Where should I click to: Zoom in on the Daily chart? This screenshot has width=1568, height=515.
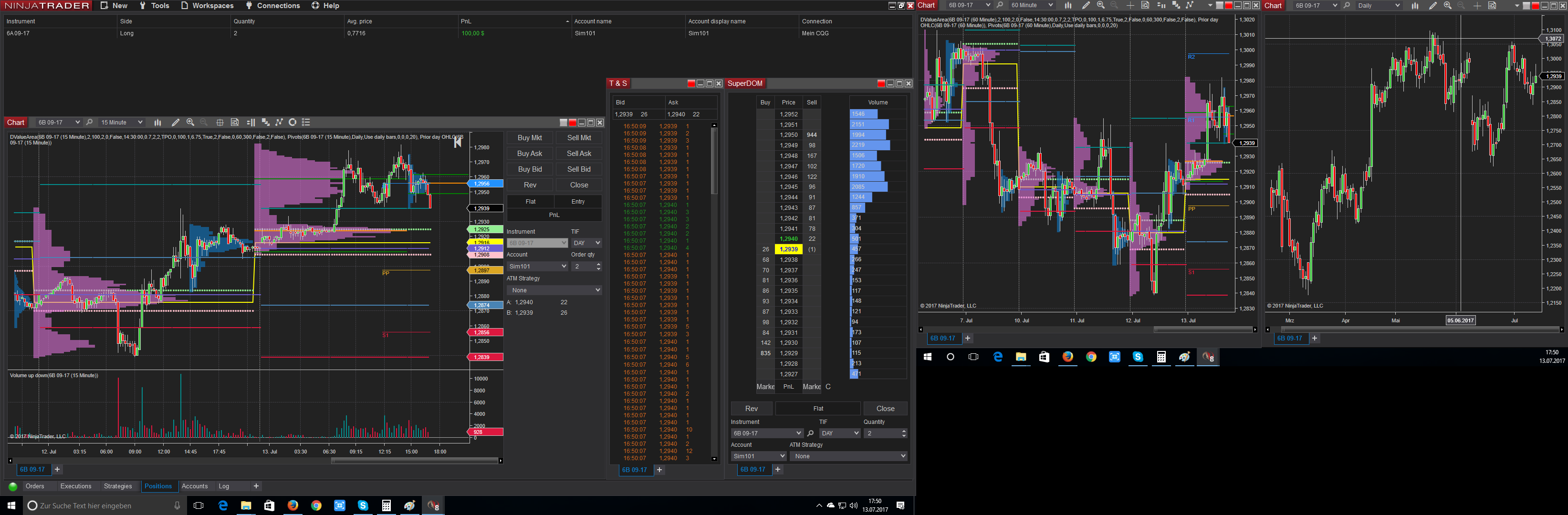pos(1447,5)
